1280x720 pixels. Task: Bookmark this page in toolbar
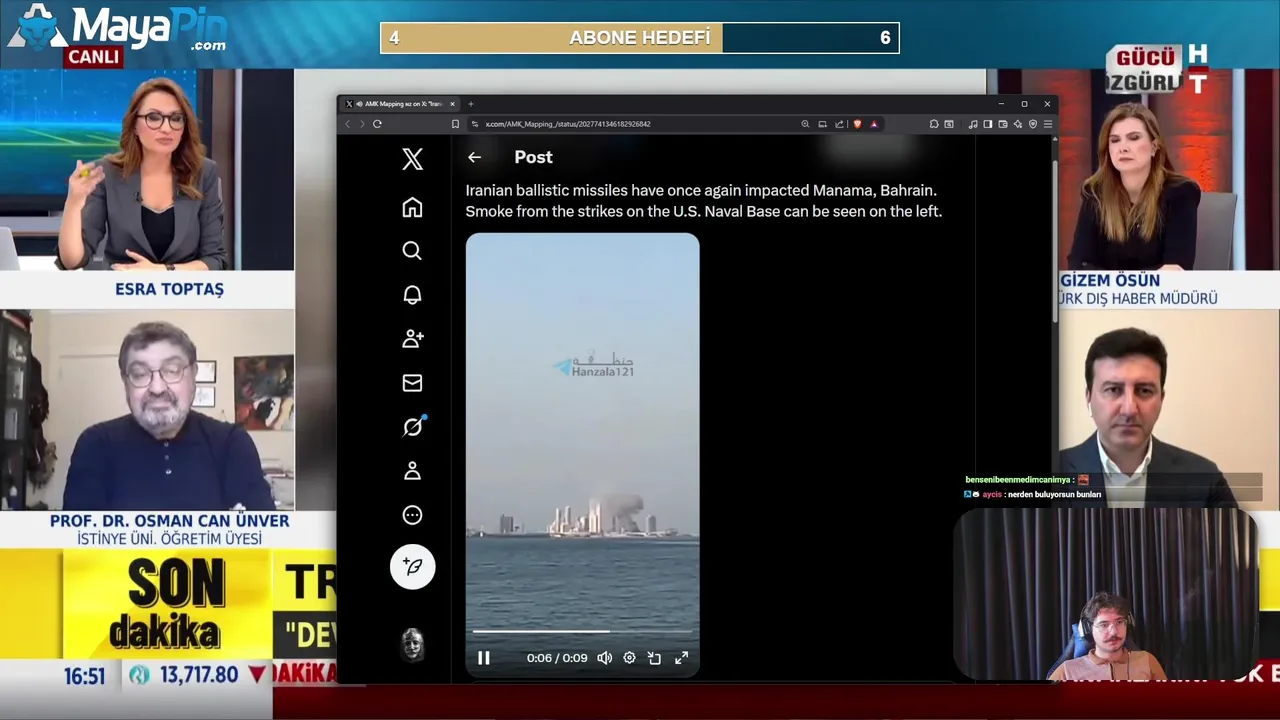[x=455, y=124]
